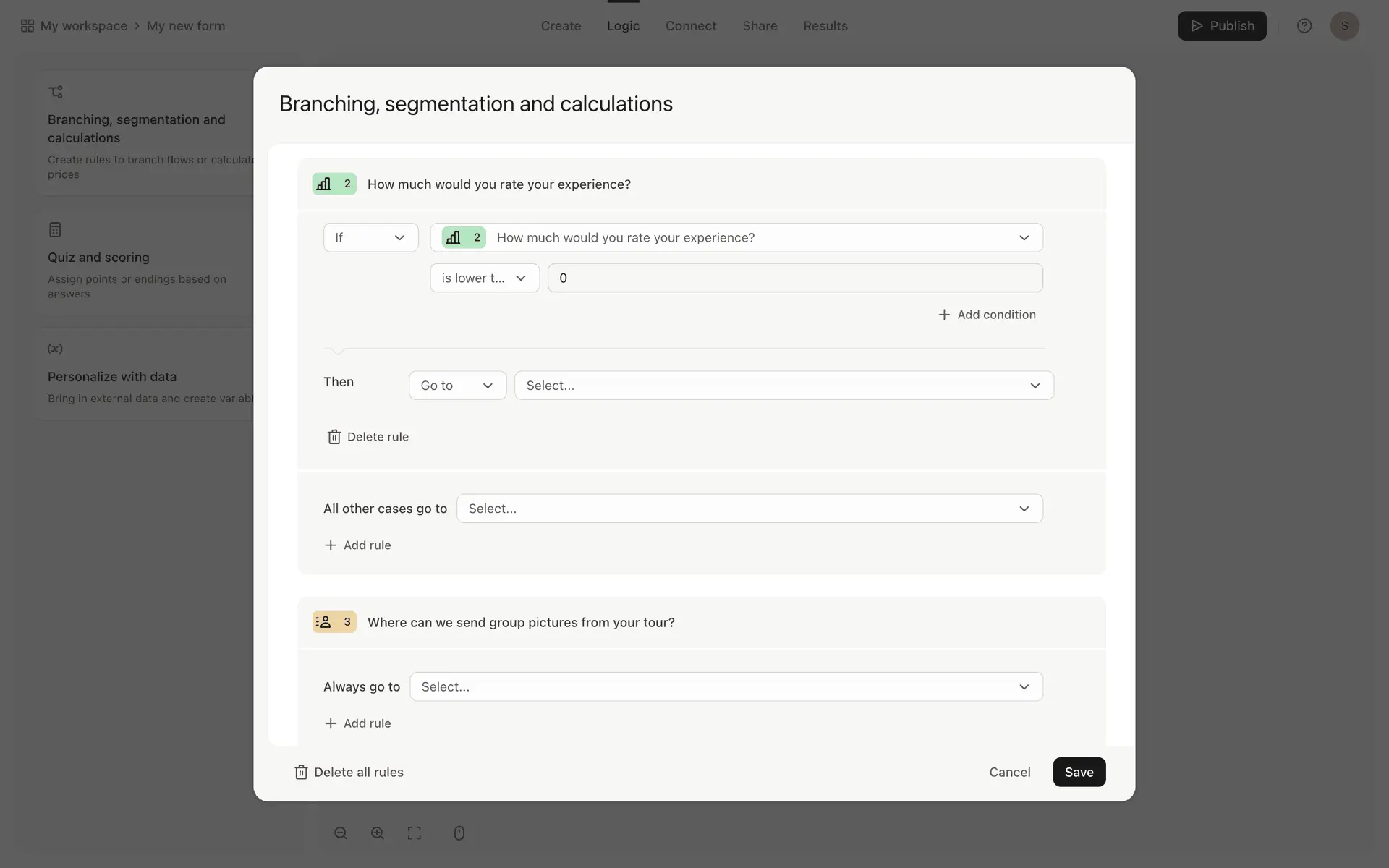Open the user avatar menu
The height and width of the screenshot is (868, 1389).
coord(1344,26)
